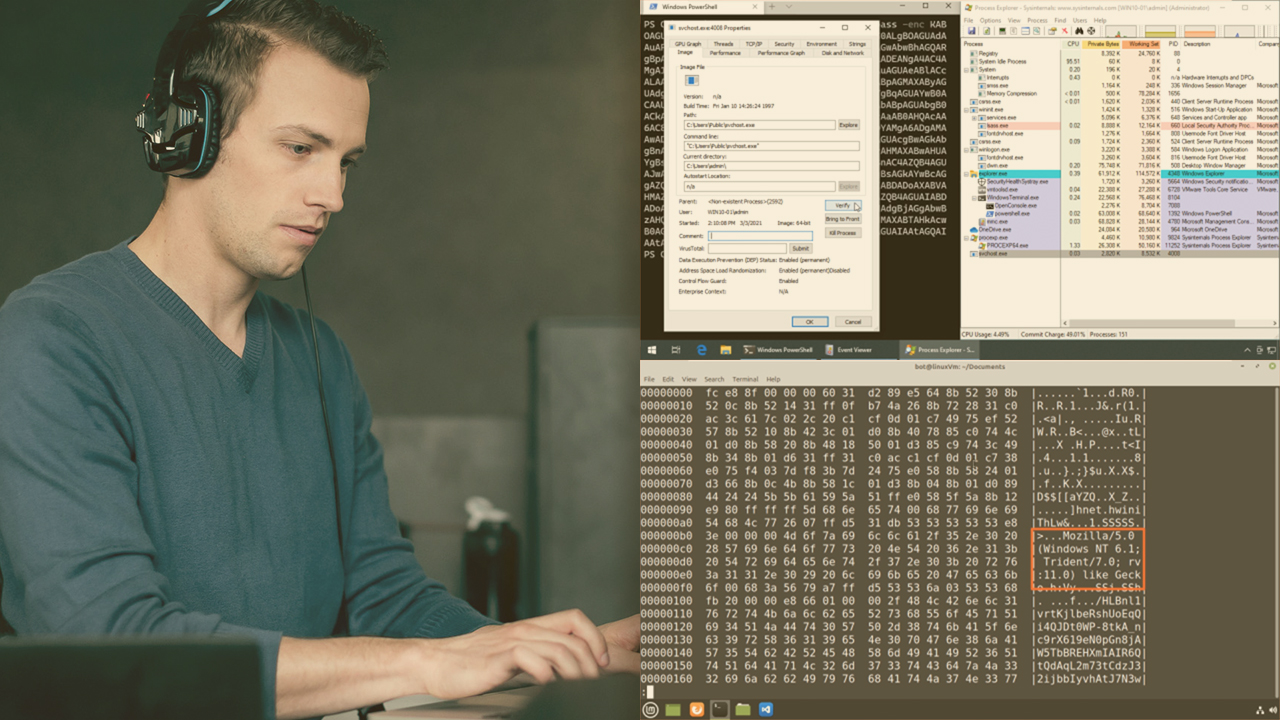Collapse the wininit.exe process tree
Image resolution: width=1280 pixels, height=720 pixels.
point(967,110)
